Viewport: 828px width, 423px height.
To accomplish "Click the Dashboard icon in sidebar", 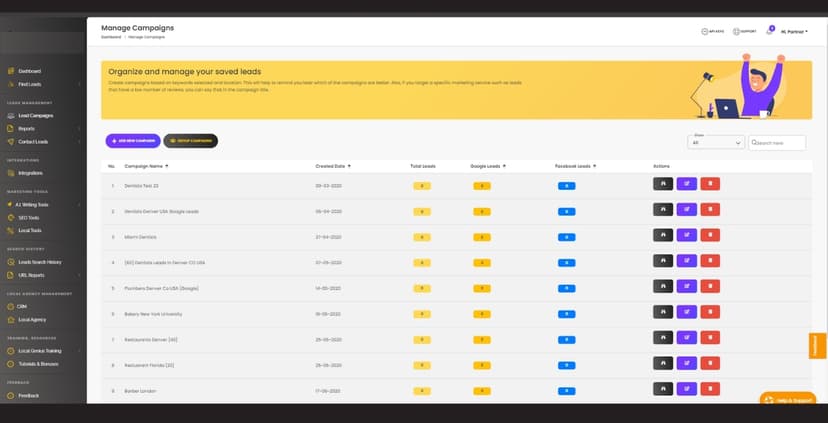I will tap(11, 71).
